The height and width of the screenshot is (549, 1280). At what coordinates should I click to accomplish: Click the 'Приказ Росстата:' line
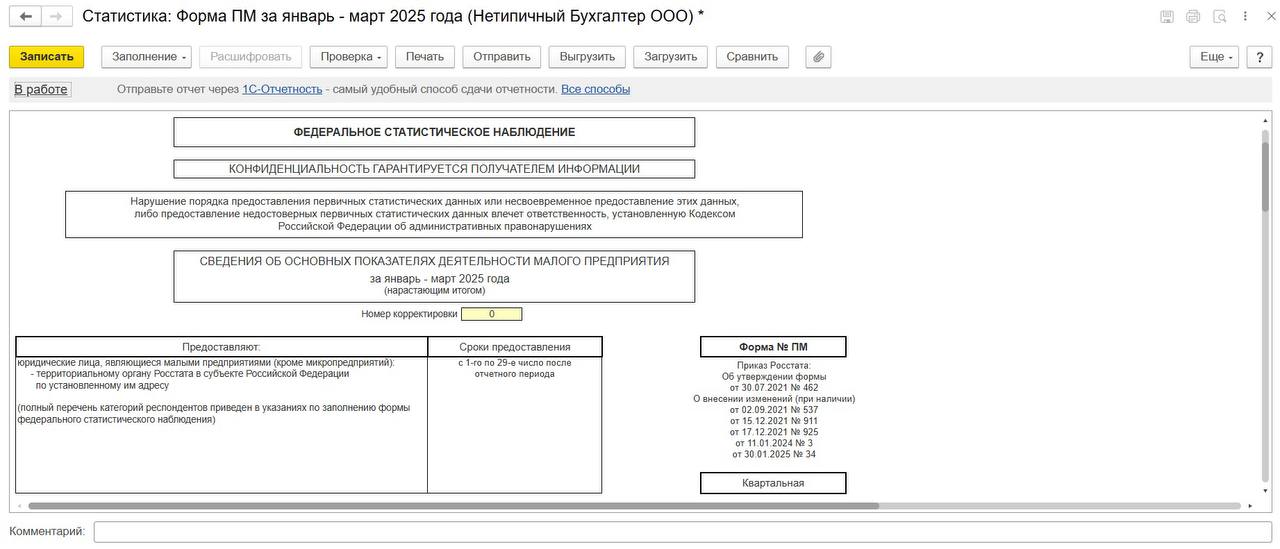[x=774, y=366]
